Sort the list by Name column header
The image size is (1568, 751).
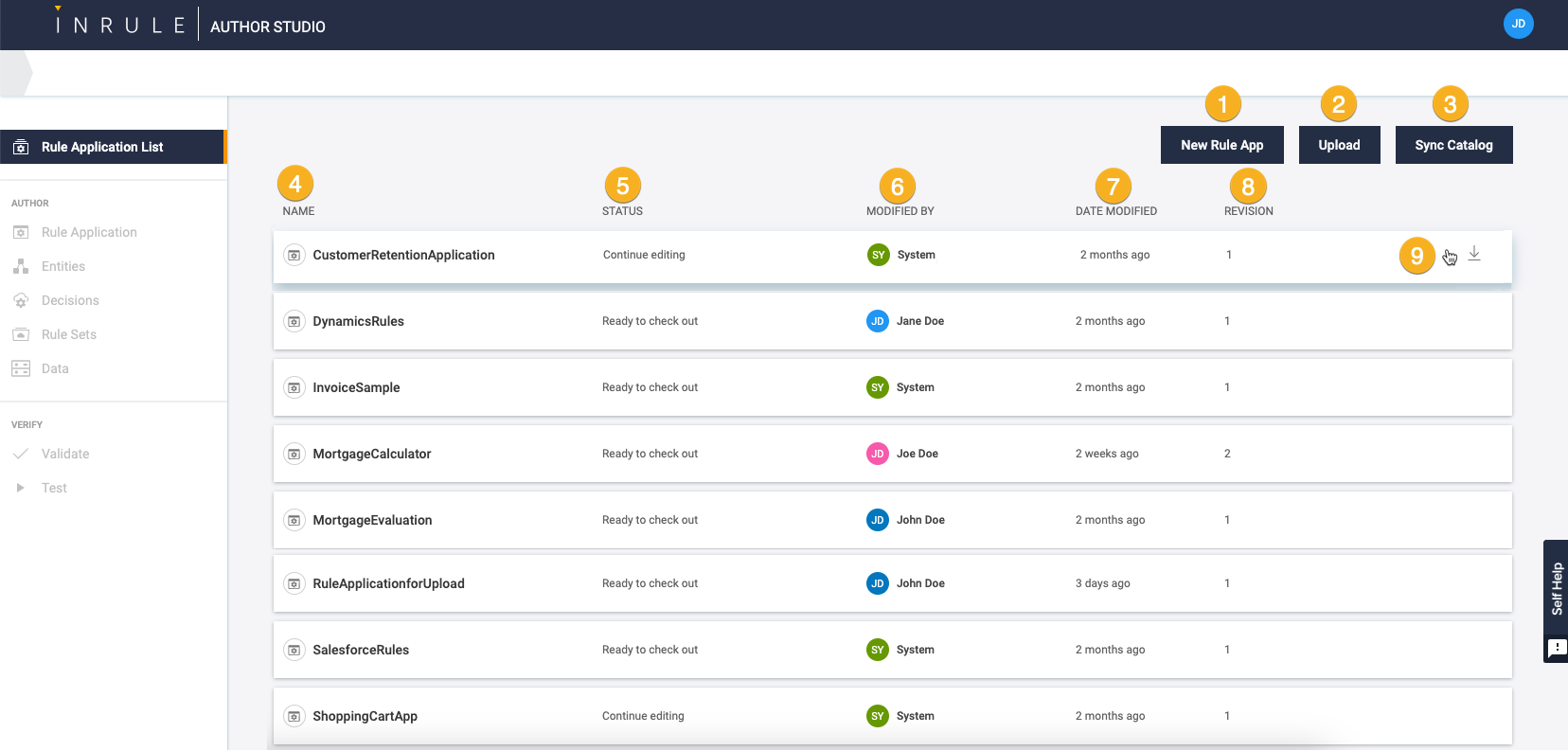click(x=298, y=211)
